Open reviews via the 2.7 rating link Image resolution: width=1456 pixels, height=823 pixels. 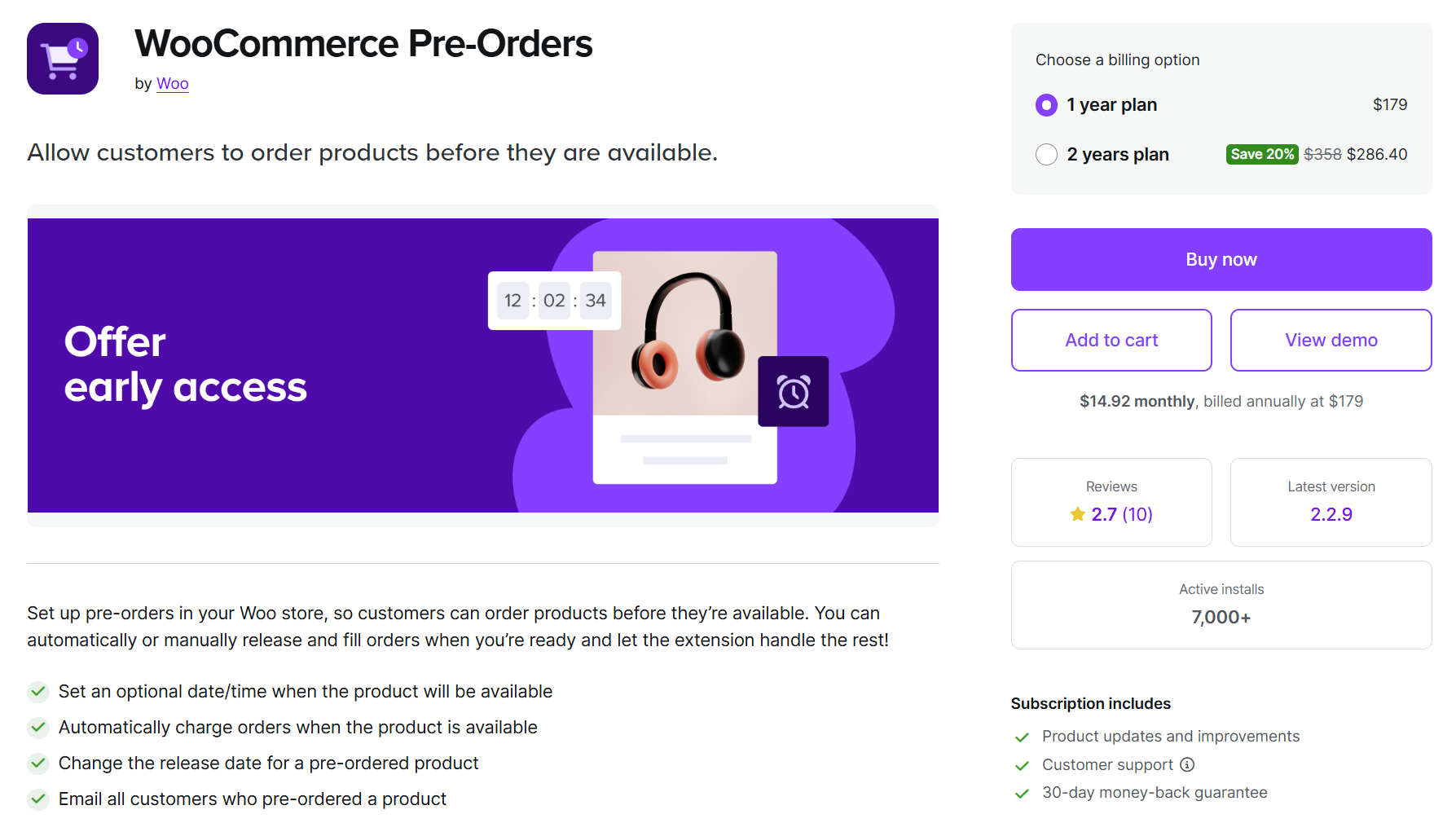coord(1105,514)
